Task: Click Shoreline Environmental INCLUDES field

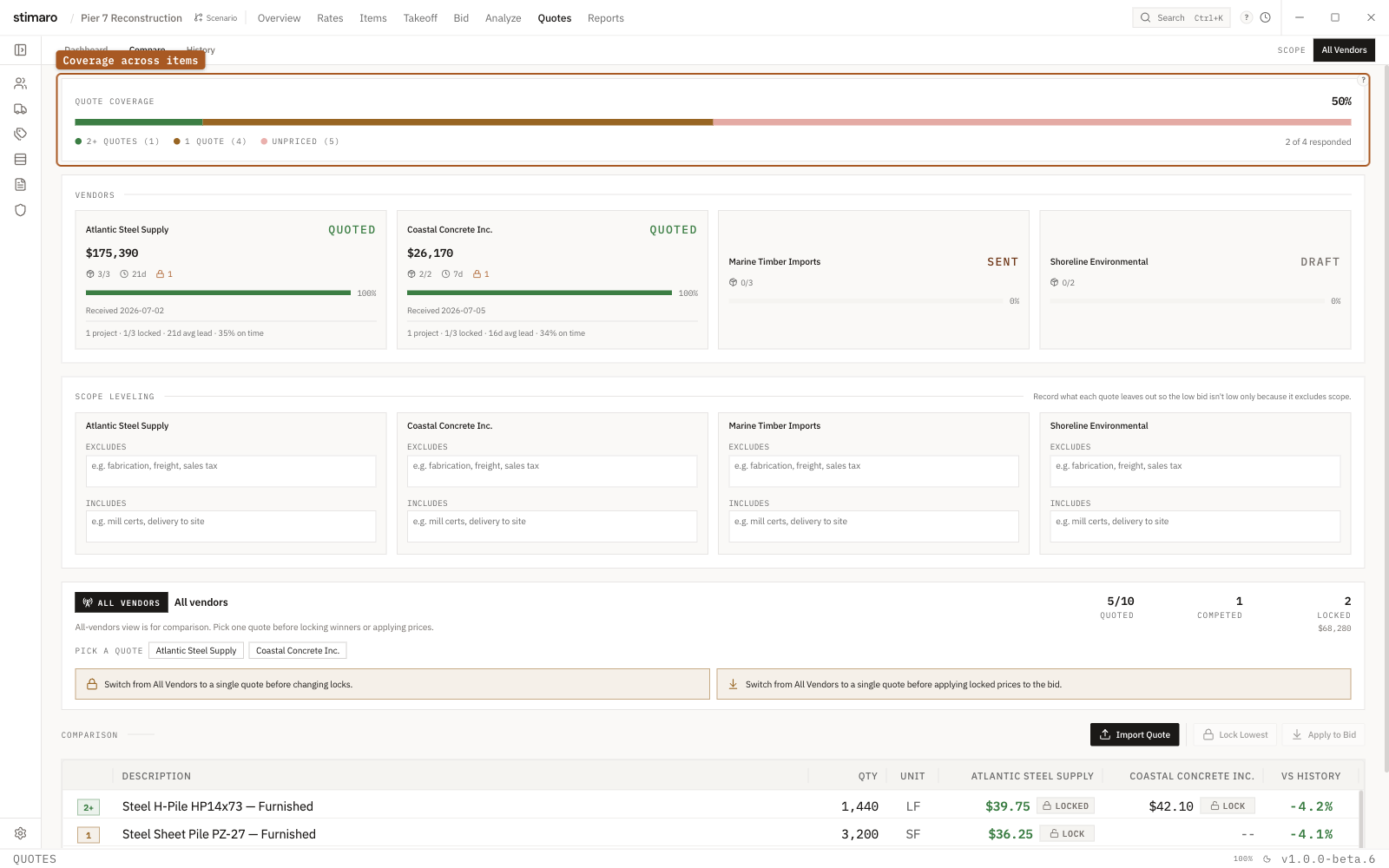Action: click(1195, 527)
